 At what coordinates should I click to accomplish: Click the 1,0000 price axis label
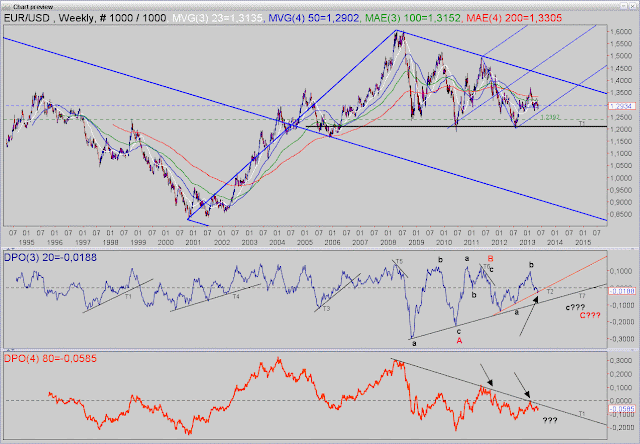point(620,178)
